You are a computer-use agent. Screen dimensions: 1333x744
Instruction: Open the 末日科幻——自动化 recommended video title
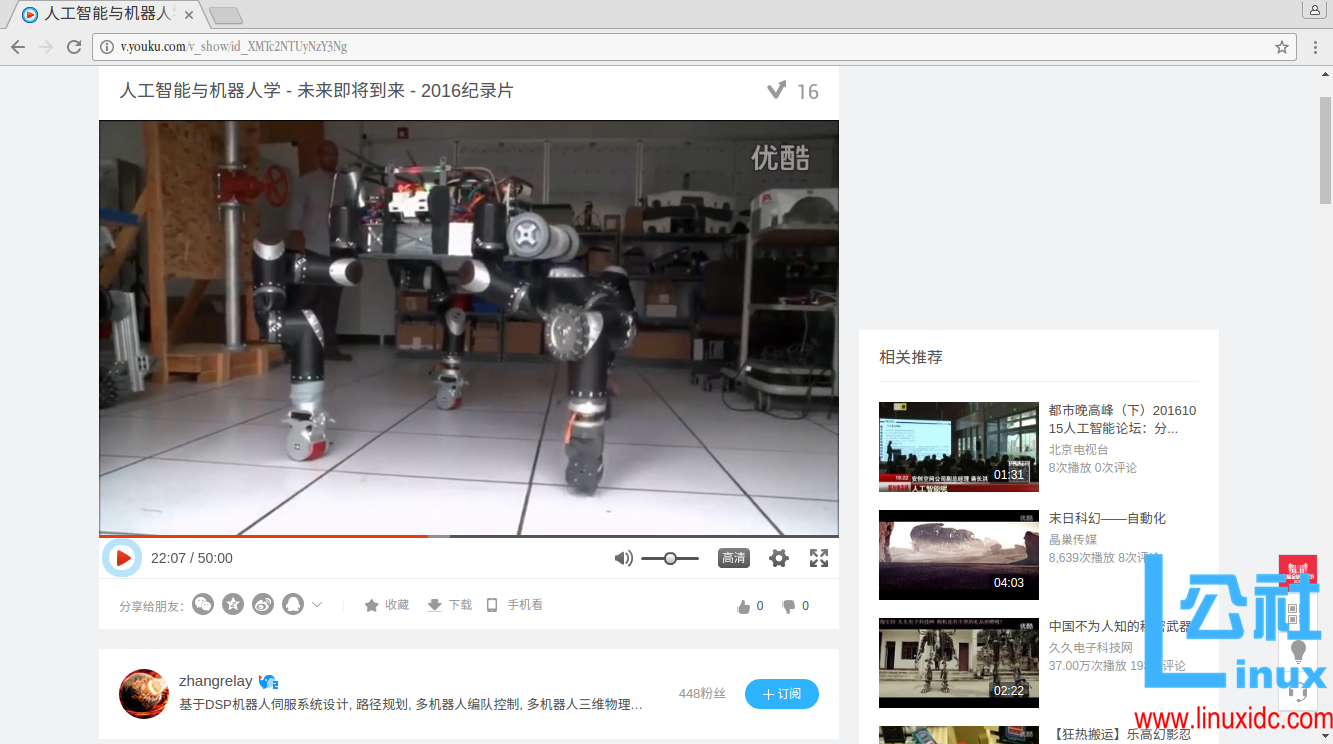[1107, 518]
